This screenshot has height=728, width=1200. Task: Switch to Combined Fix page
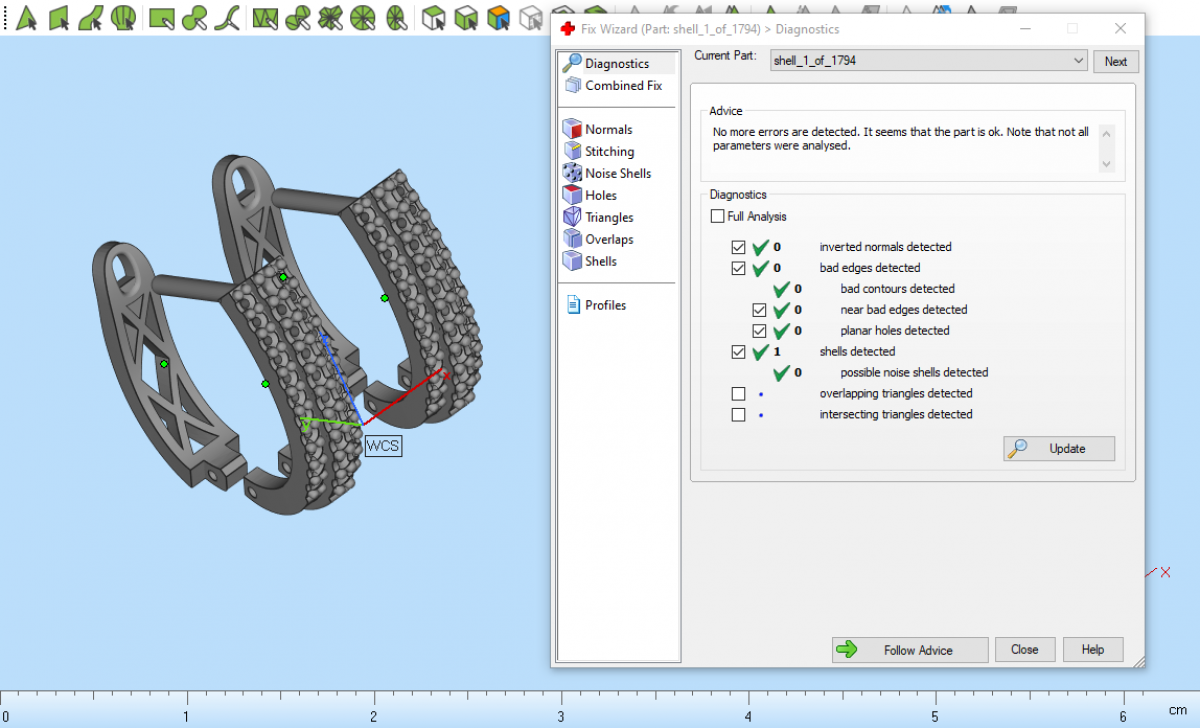point(623,86)
